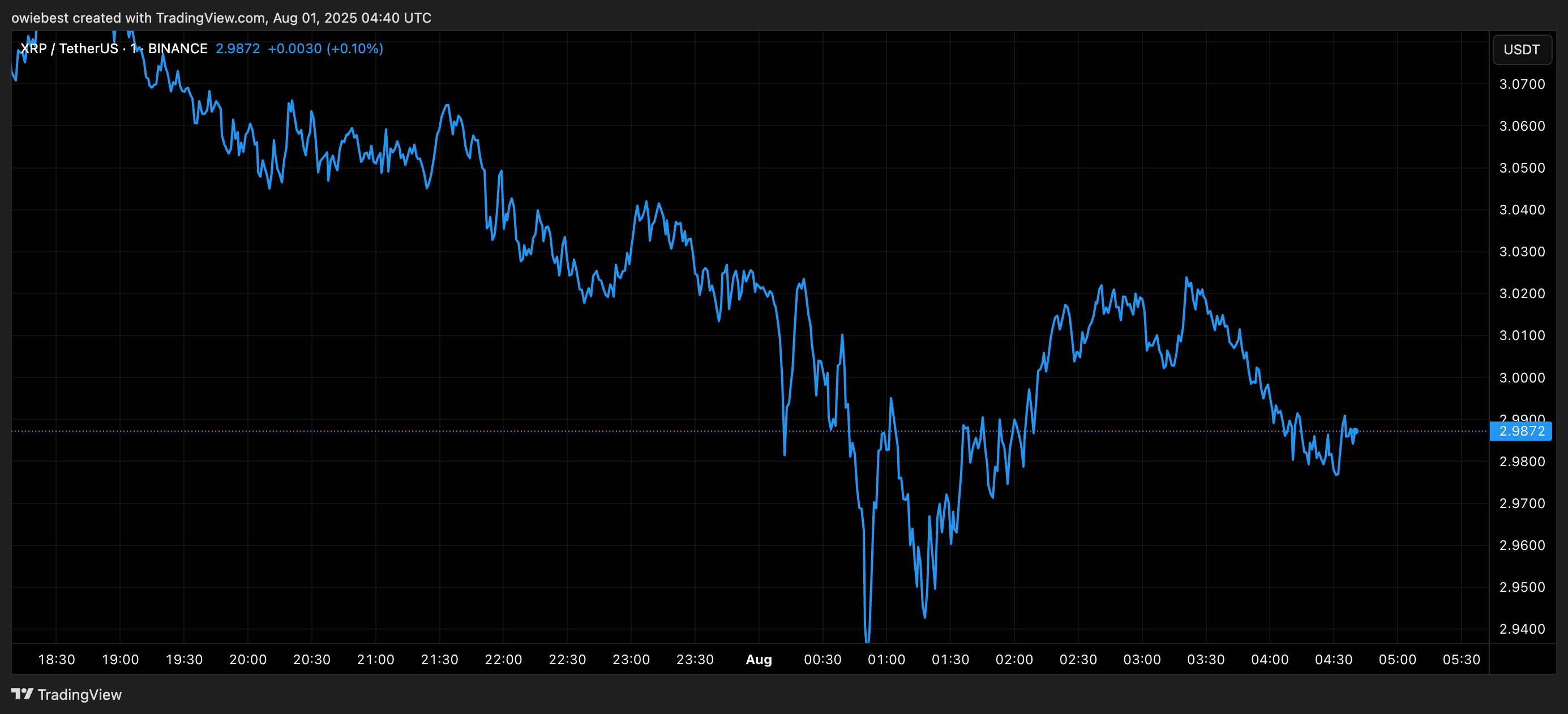Click the 20:30 time axis label
The width and height of the screenshot is (1568, 714).
(312, 660)
